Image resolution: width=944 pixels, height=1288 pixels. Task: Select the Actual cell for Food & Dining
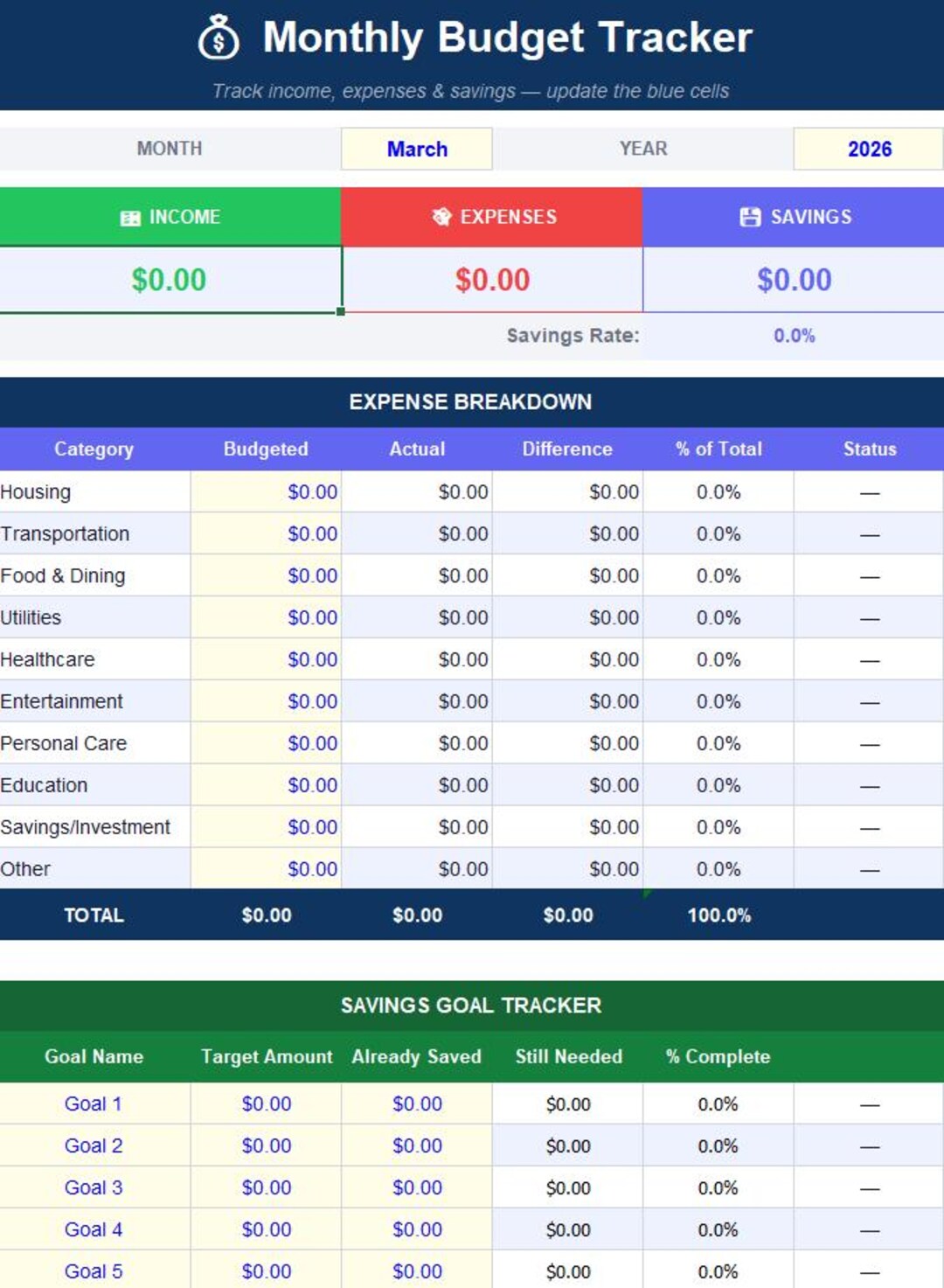(x=417, y=576)
